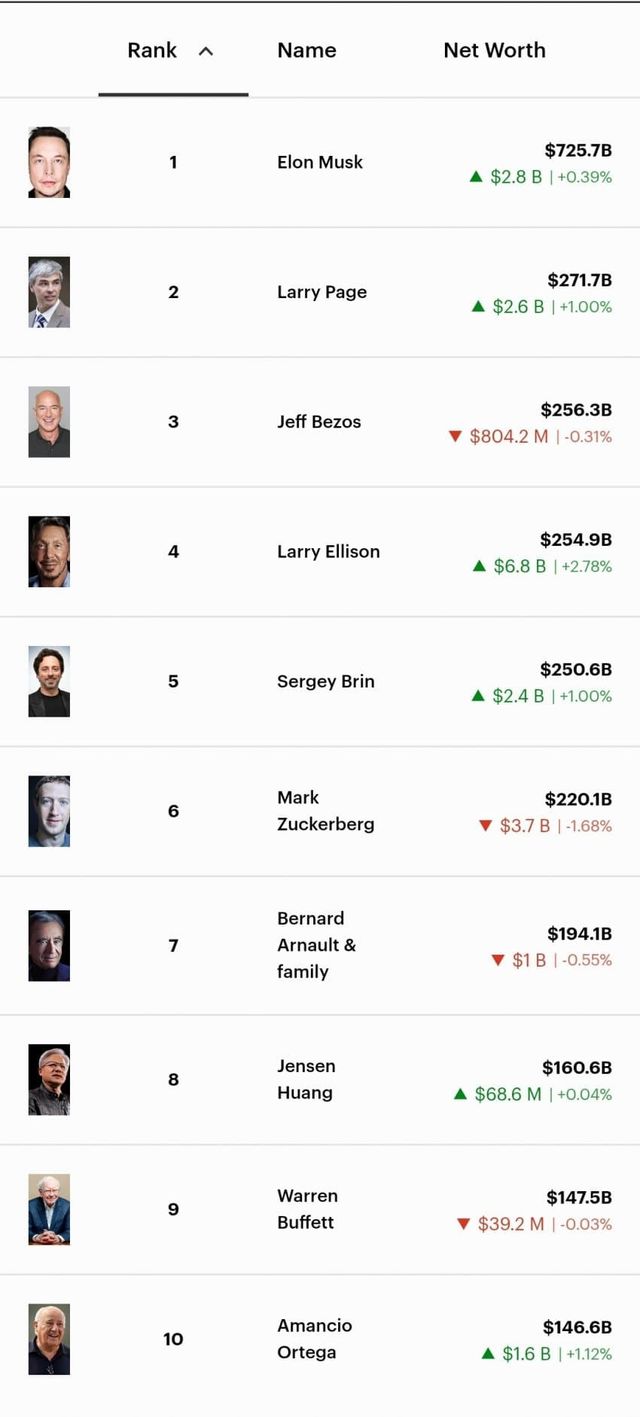Image resolution: width=640 pixels, height=1417 pixels.
Task: Sort the list by Name column
Action: pyautogui.click(x=307, y=50)
